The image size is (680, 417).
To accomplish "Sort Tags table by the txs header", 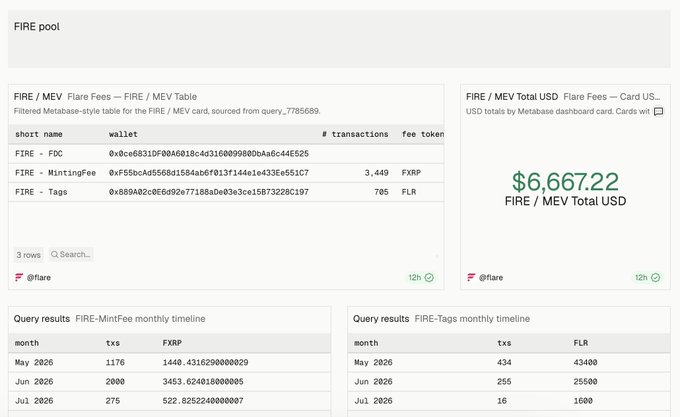I will tap(504, 343).
